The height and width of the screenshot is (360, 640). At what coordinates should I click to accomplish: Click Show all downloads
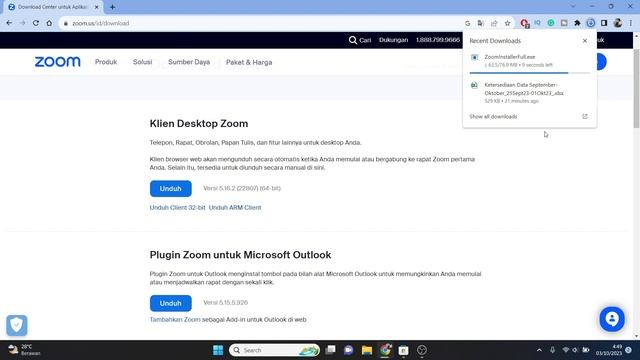pyautogui.click(x=493, y=117)
